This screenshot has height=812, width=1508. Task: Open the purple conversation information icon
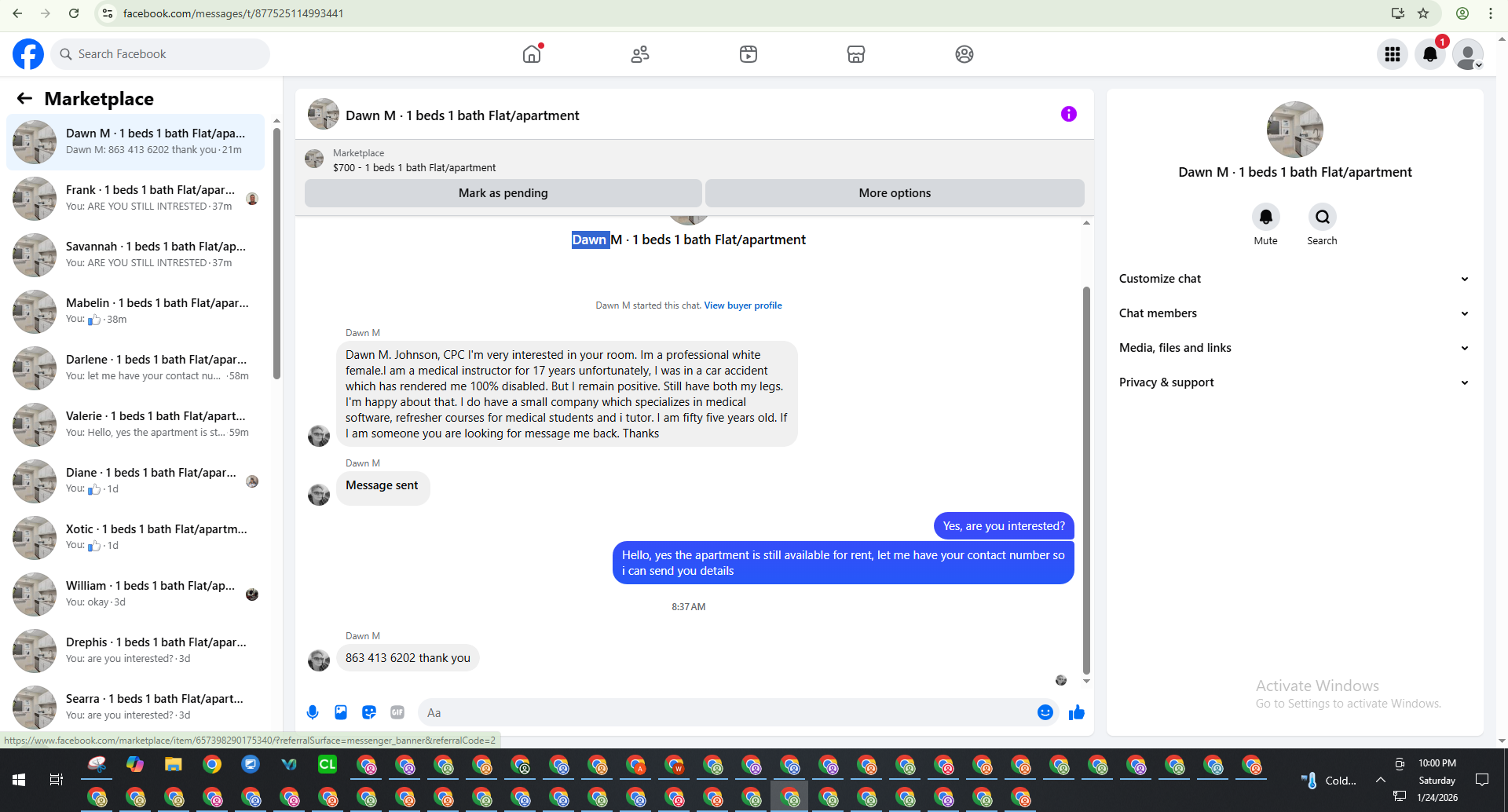[x=1069, y=114]
